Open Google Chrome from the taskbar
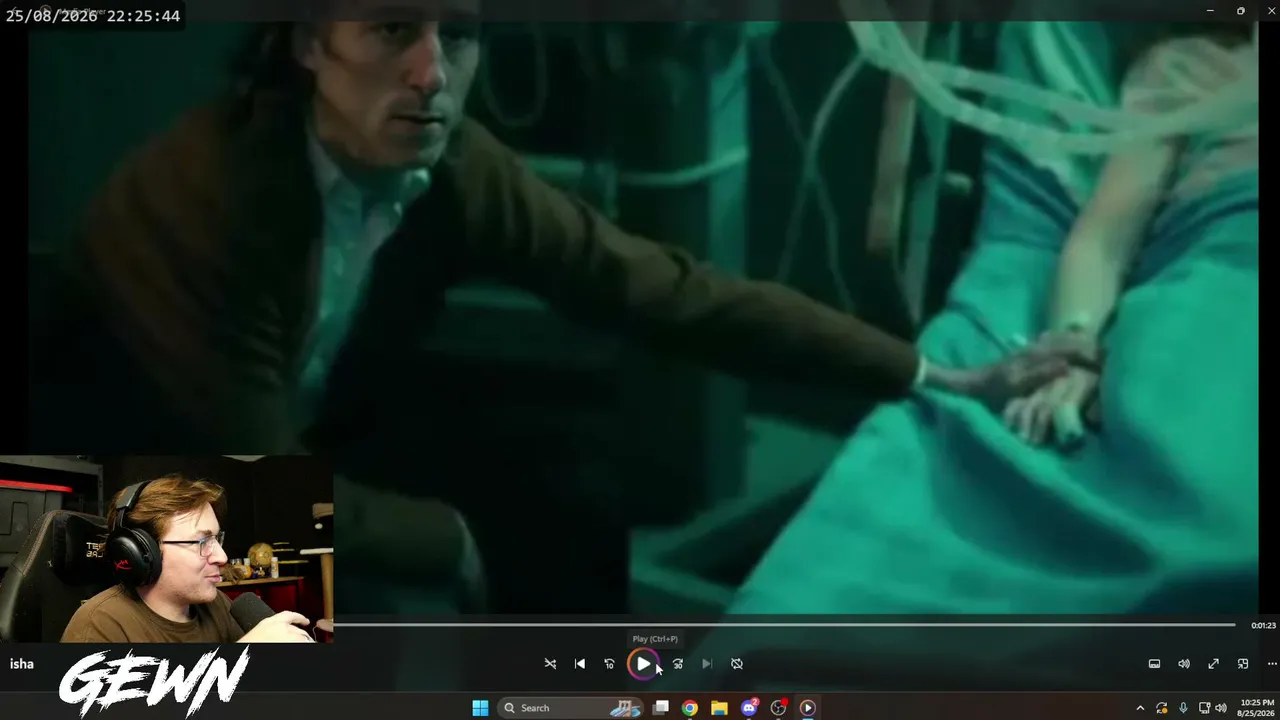The width and height of the screenshot is (1280, 720). [690, 708]
